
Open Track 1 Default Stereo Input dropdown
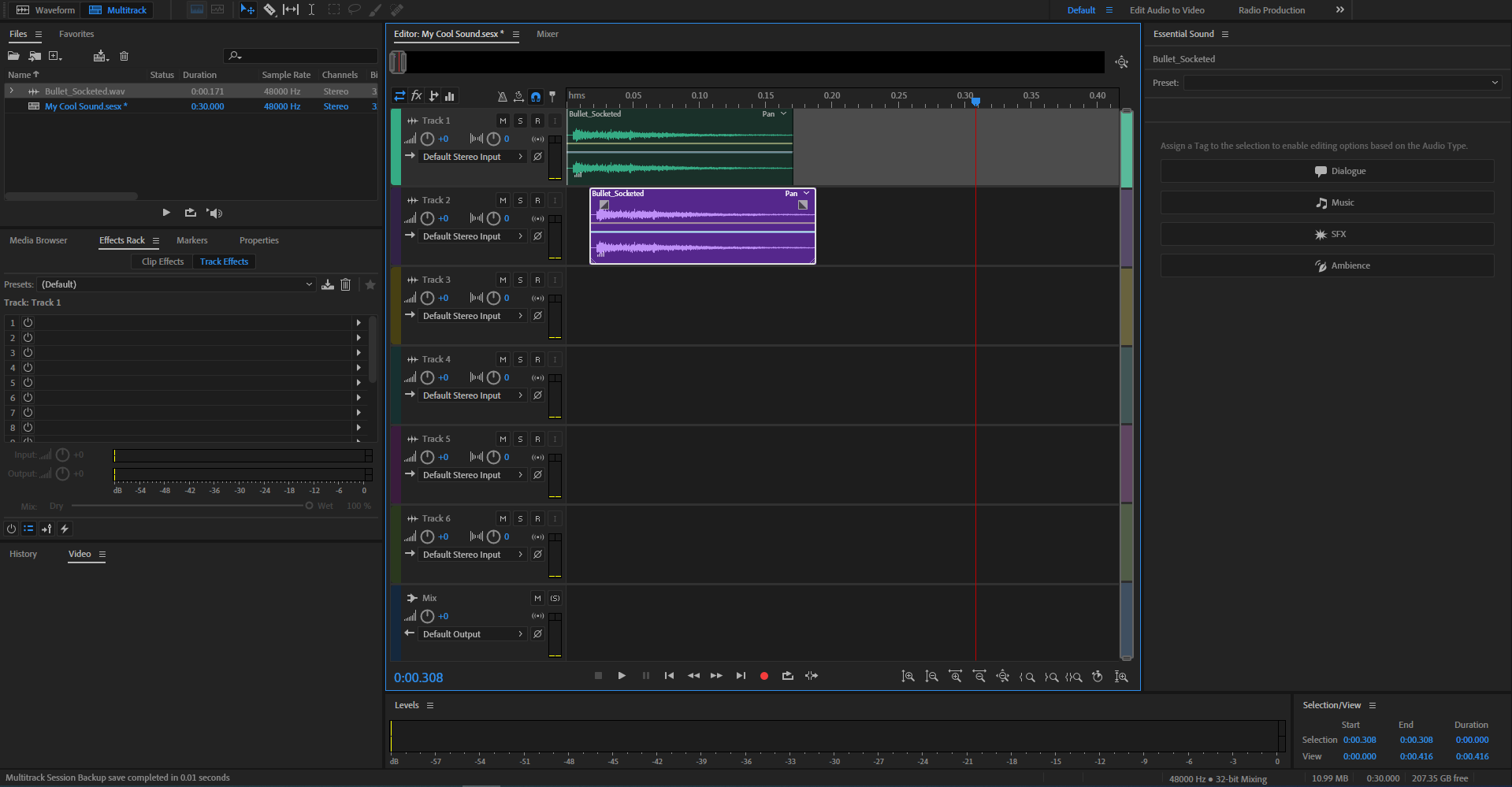pos(471,157)
